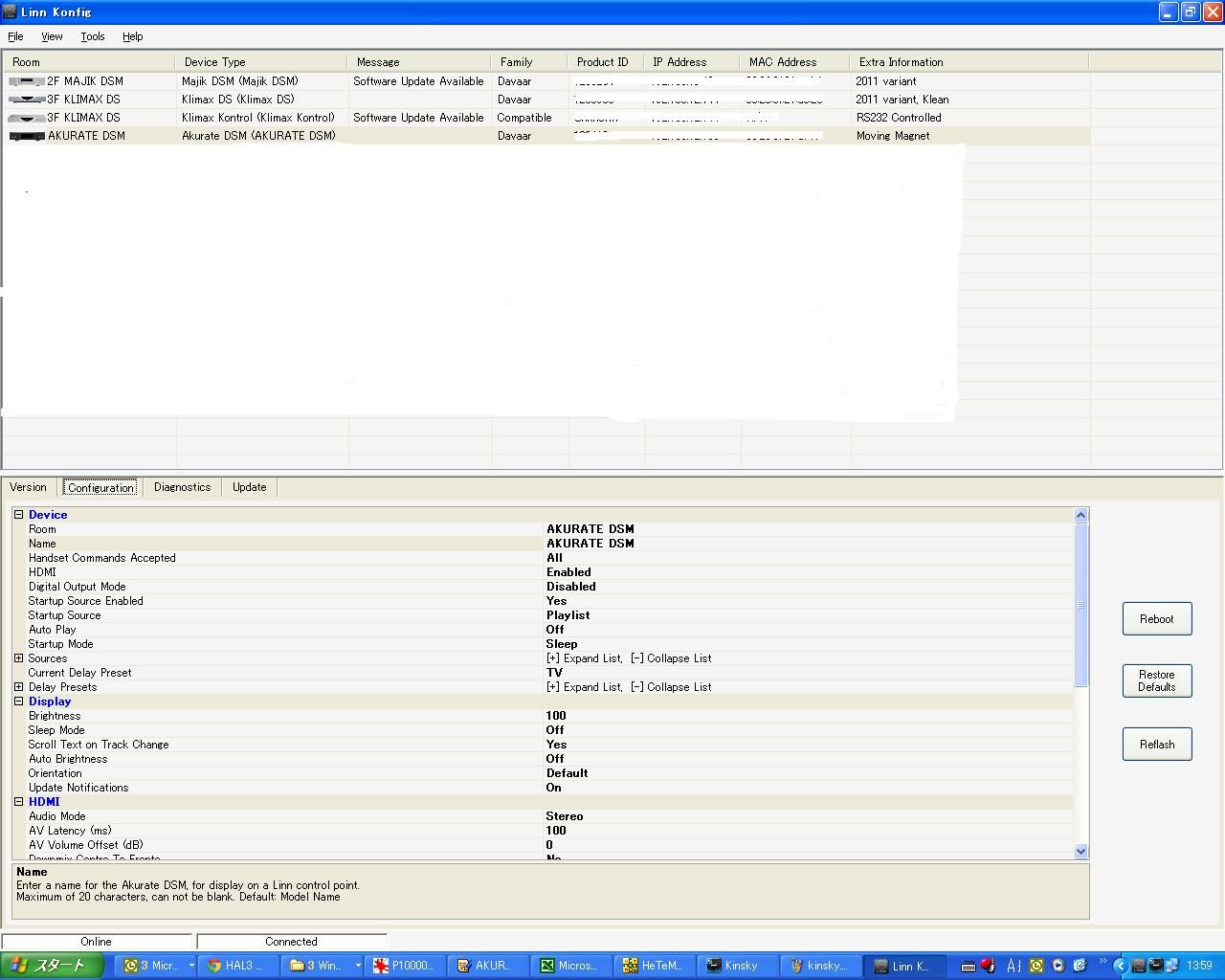Click '[+] Expand List' in the Delay Presets row
The image size is (1225, 980).
click(584, 687)
